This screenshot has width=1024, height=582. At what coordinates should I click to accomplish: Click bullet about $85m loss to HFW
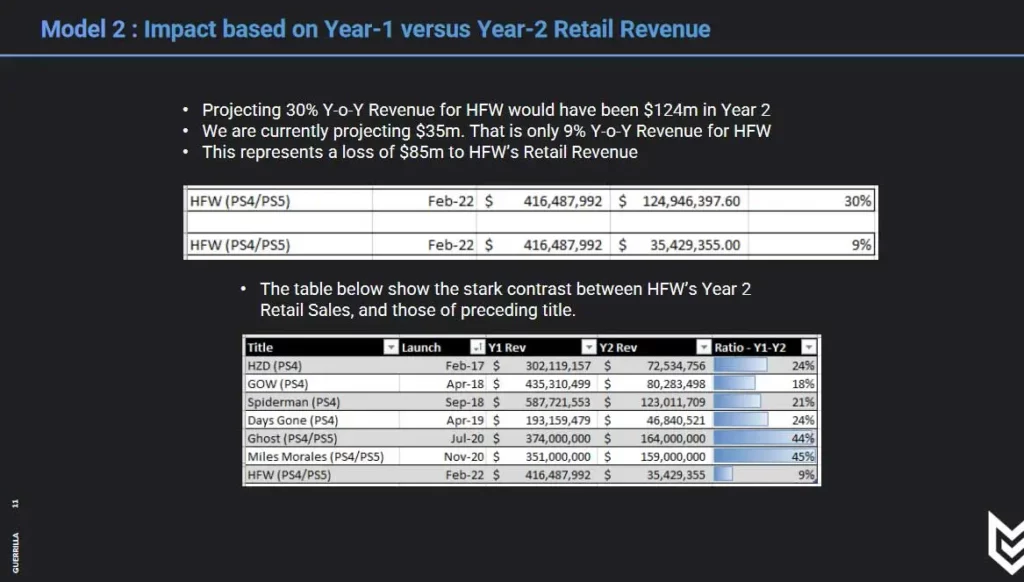pyautogui.click(x=419, y=152)
